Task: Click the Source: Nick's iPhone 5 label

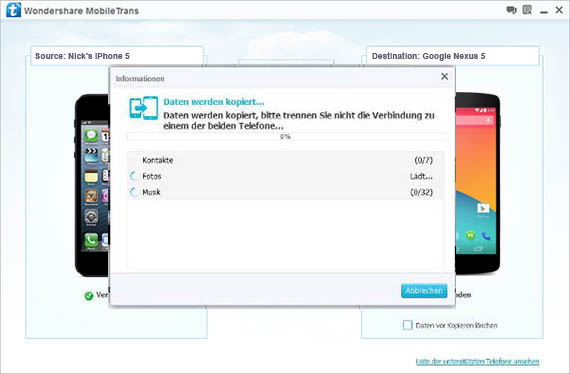Action: tap(82, 56)
